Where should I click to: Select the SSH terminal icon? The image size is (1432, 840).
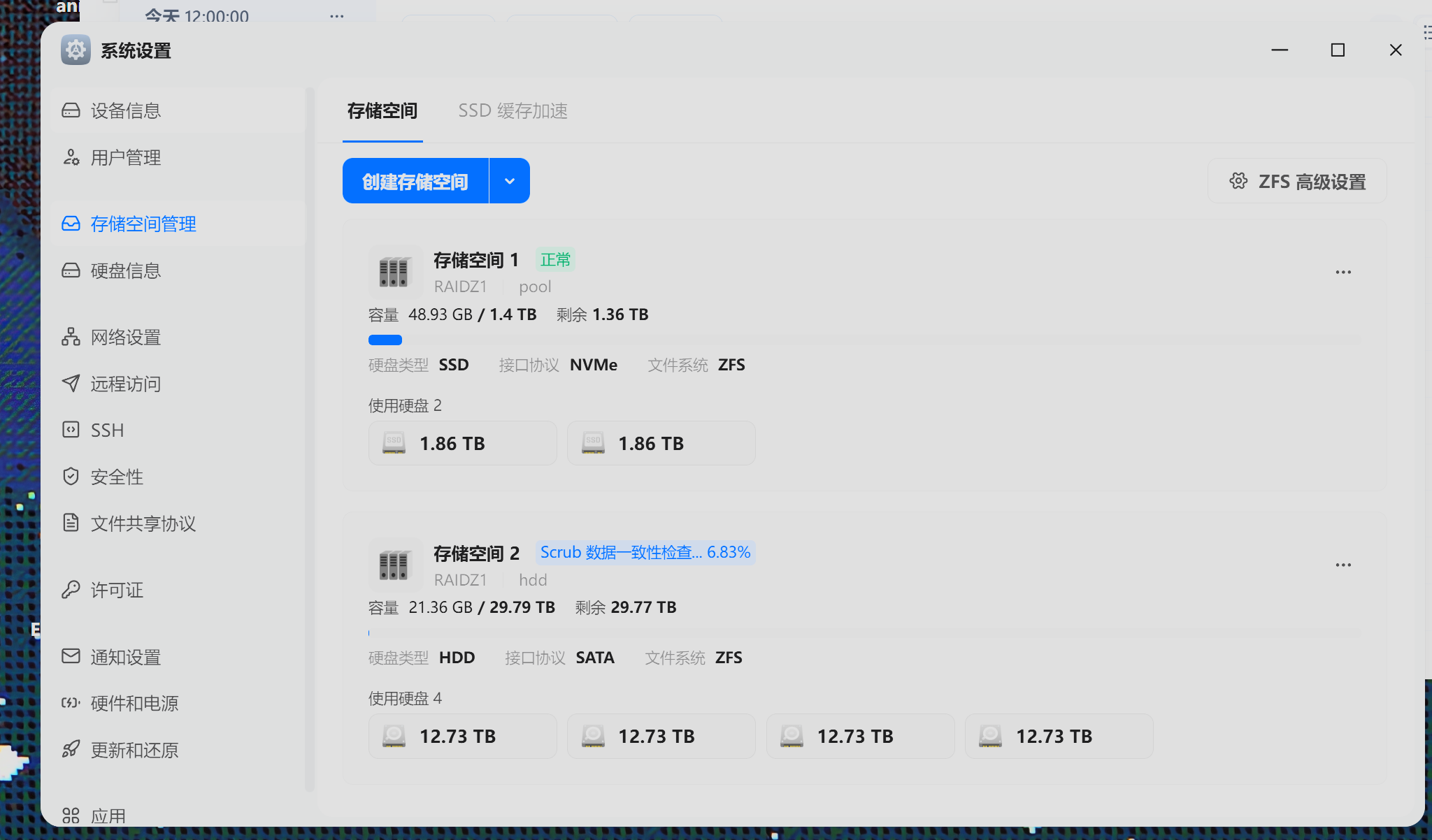(71, 430)
